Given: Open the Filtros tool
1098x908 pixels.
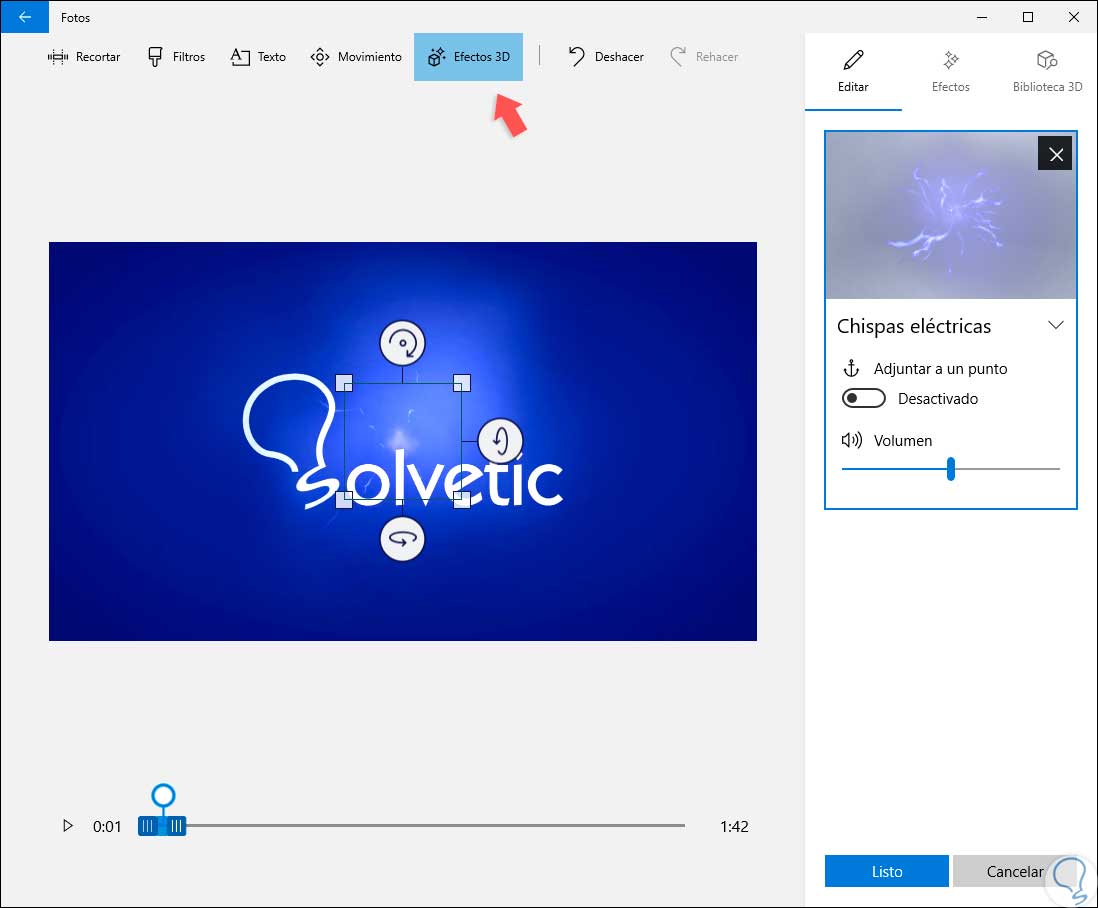Looking at the screenshot, I should coord(176,57).
